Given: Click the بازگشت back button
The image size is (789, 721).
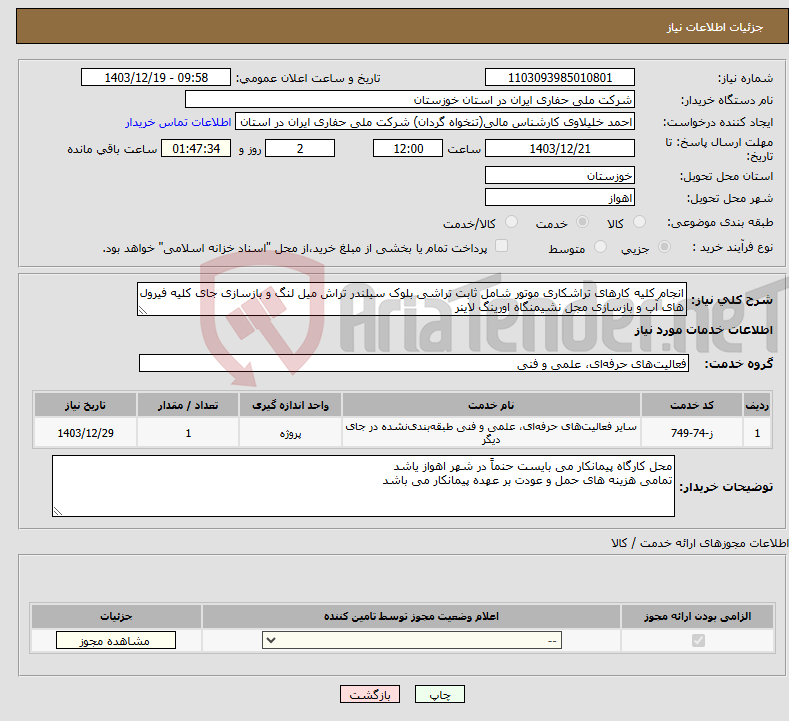Looking at the screenshot, I should pos(370,694).
